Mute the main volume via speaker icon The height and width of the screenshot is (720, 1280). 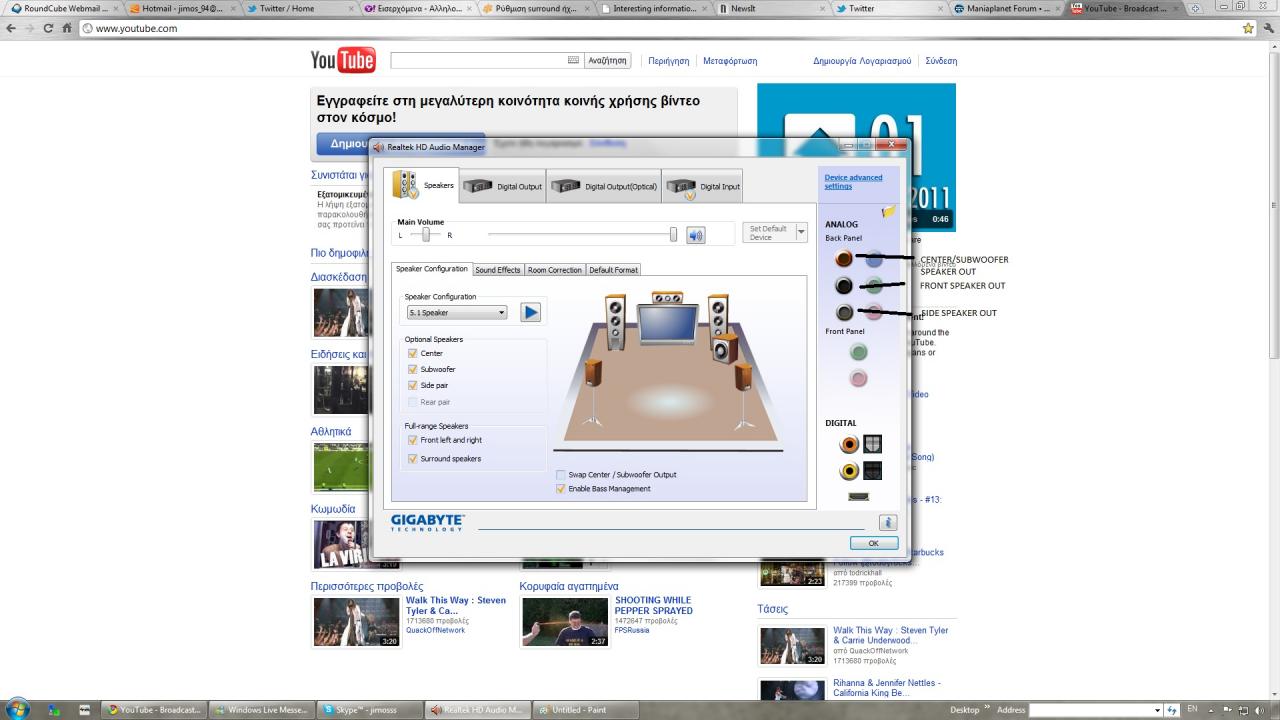[696, 235]
